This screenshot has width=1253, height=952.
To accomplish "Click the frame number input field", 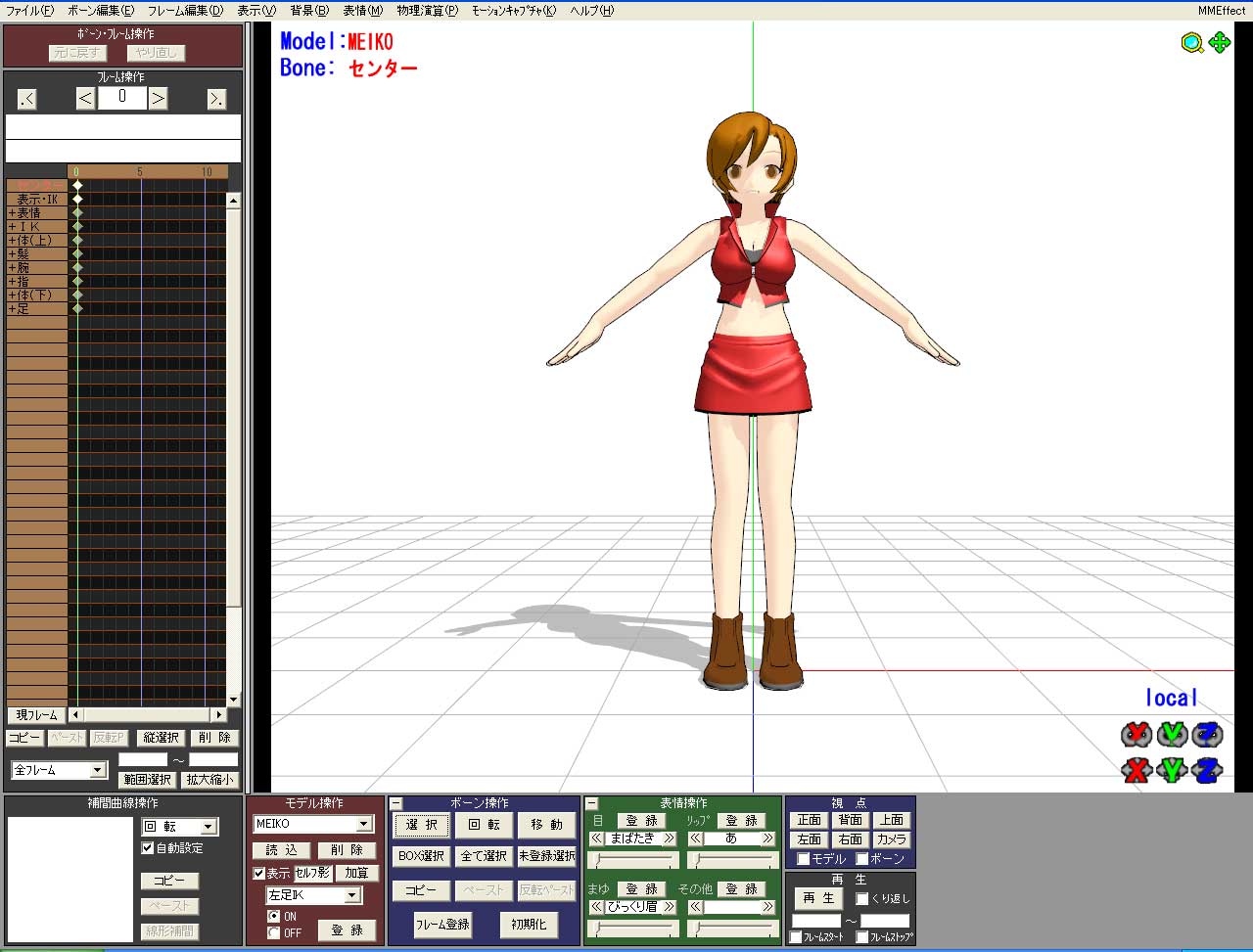I will (x=121, y=97).
